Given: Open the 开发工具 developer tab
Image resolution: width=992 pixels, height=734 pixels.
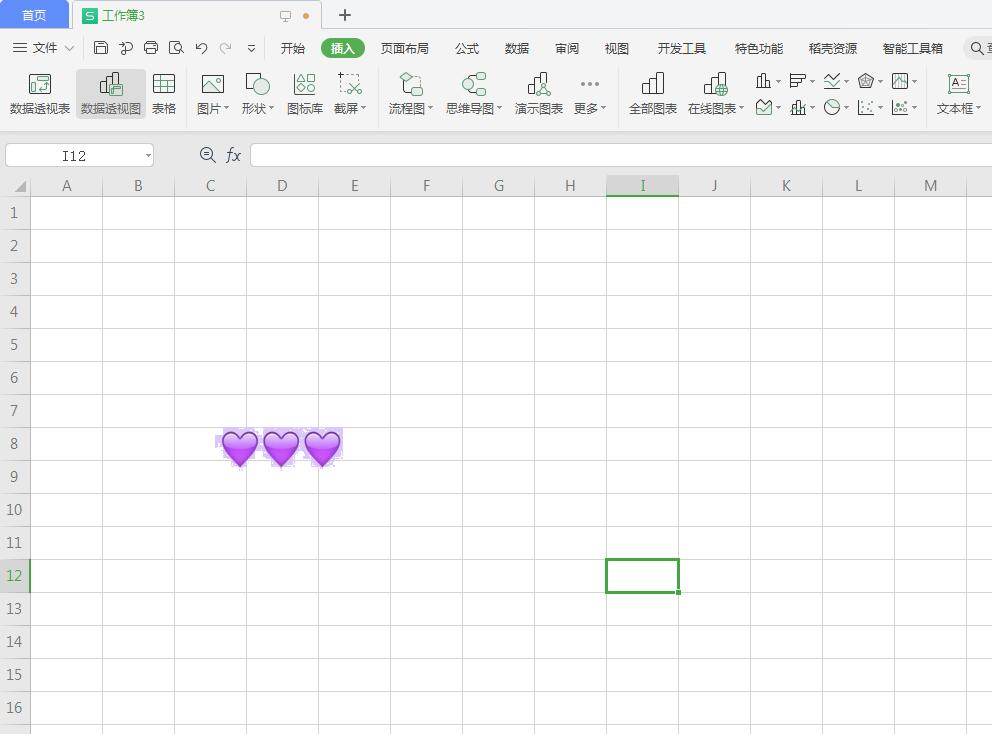Looking at the screenshot, I should click(681, 48).
